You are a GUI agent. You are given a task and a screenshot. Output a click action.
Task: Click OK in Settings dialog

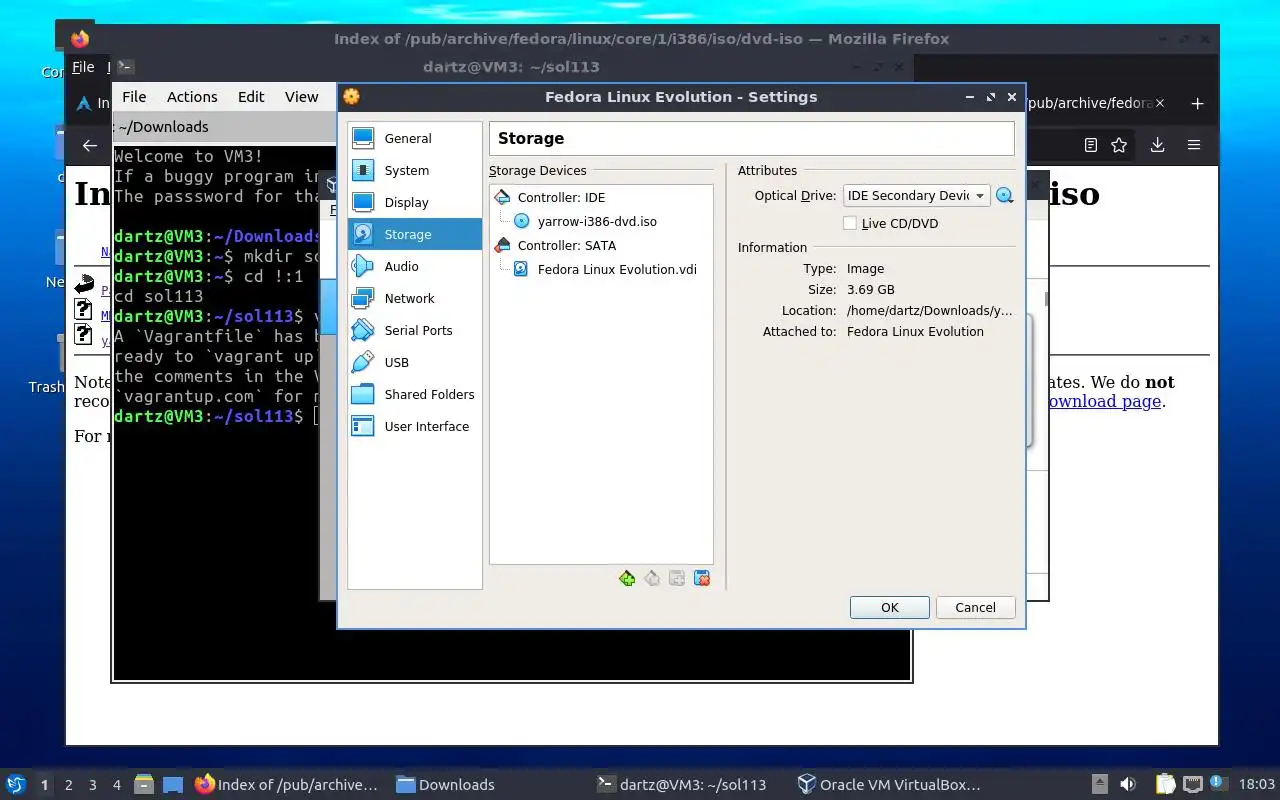(x=890, y=607)
